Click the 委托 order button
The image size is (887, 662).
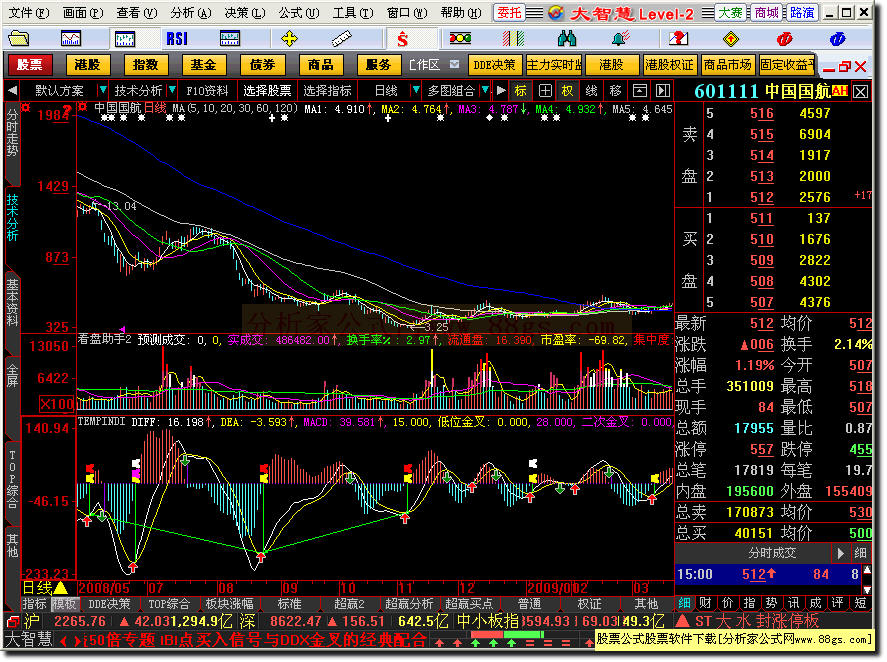(x=509, y=12)
